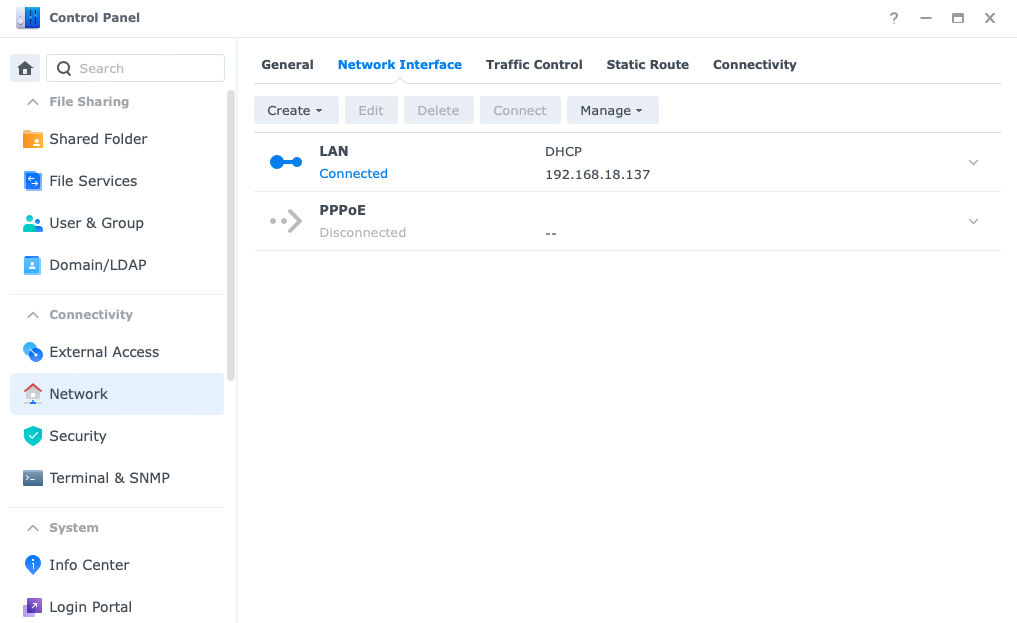1017x623 pixels.
Task: Click the Domain/LDAP icon
Action: click(x=33, y=265)
